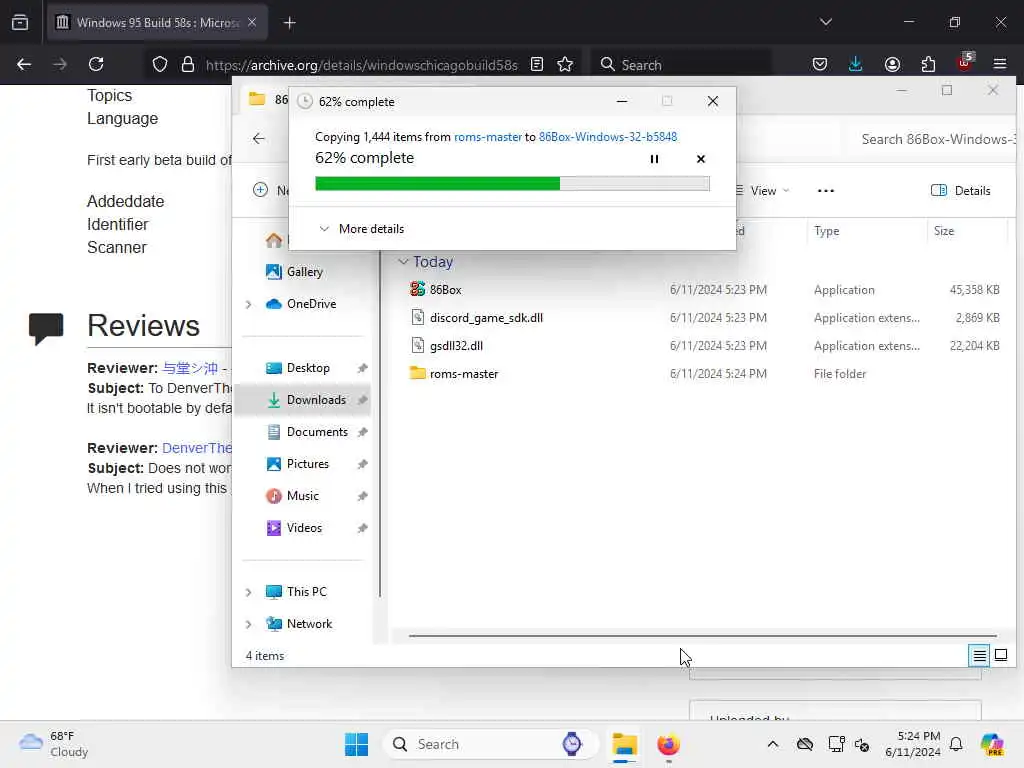Open Gallery in the navigation pane

coord(304,272)
